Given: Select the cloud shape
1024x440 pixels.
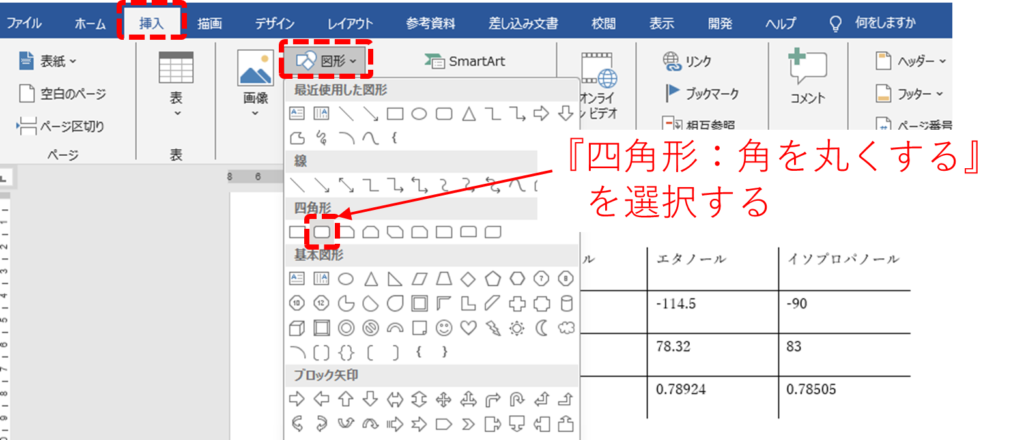Looking at the screenshot, I should pyautogui.click(x=566, y=327).
